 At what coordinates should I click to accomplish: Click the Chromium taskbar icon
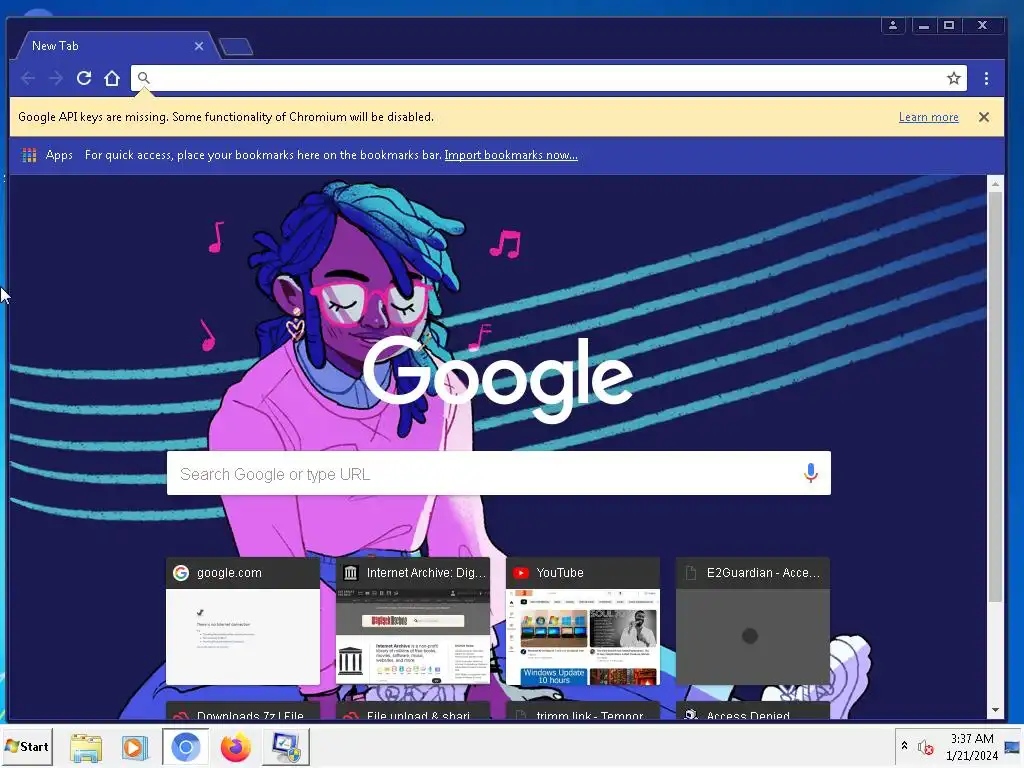[185, 747]
